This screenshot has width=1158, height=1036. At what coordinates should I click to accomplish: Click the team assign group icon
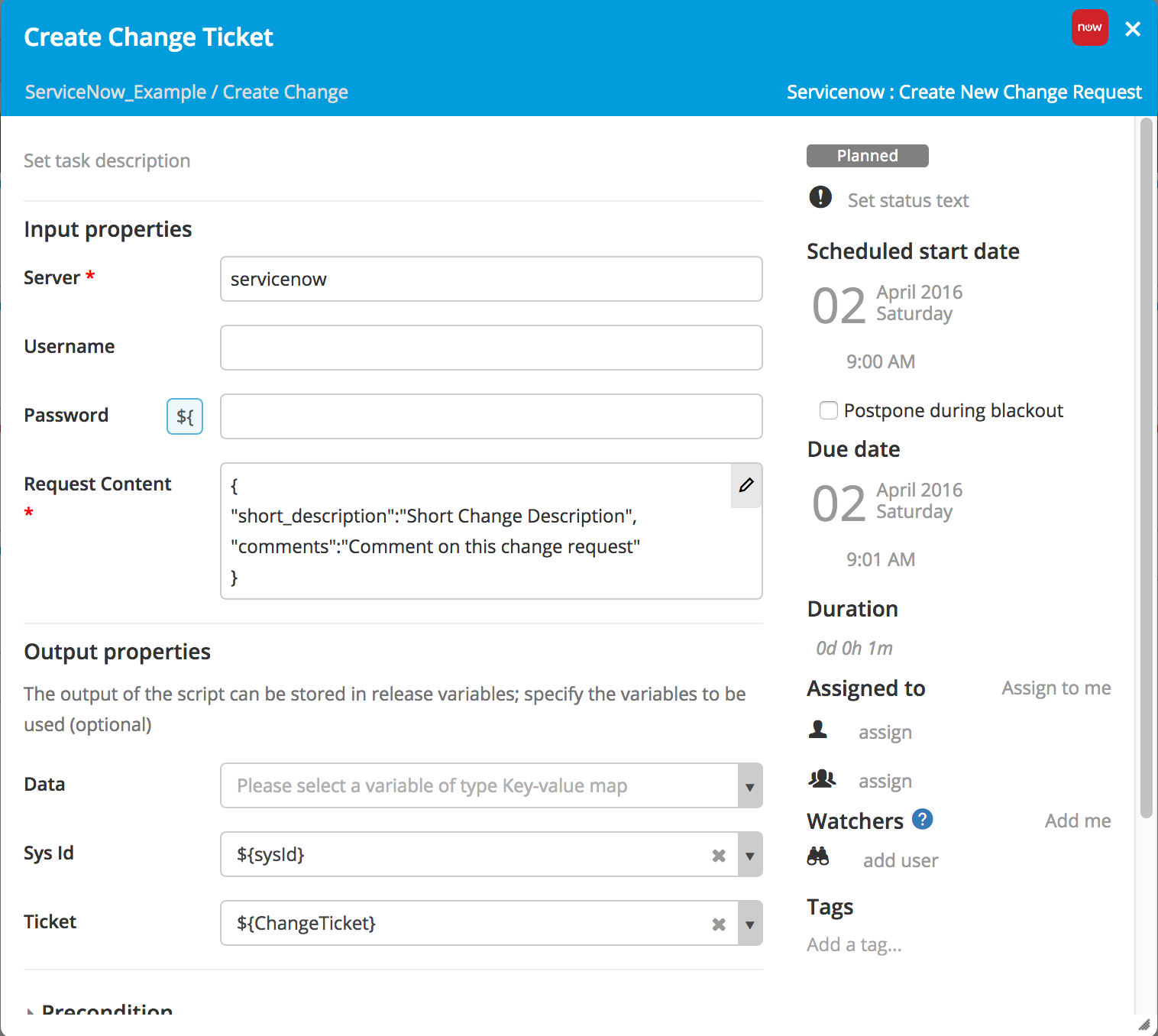pyautogui.click(x=822, y=779)
